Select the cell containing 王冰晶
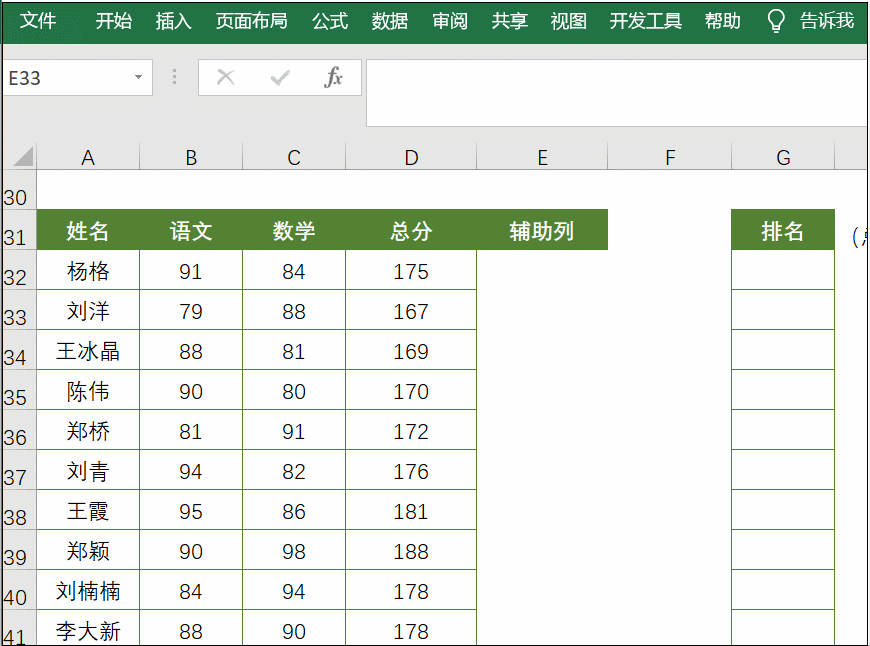The image size is (870, 646). (x=88, y=350)
